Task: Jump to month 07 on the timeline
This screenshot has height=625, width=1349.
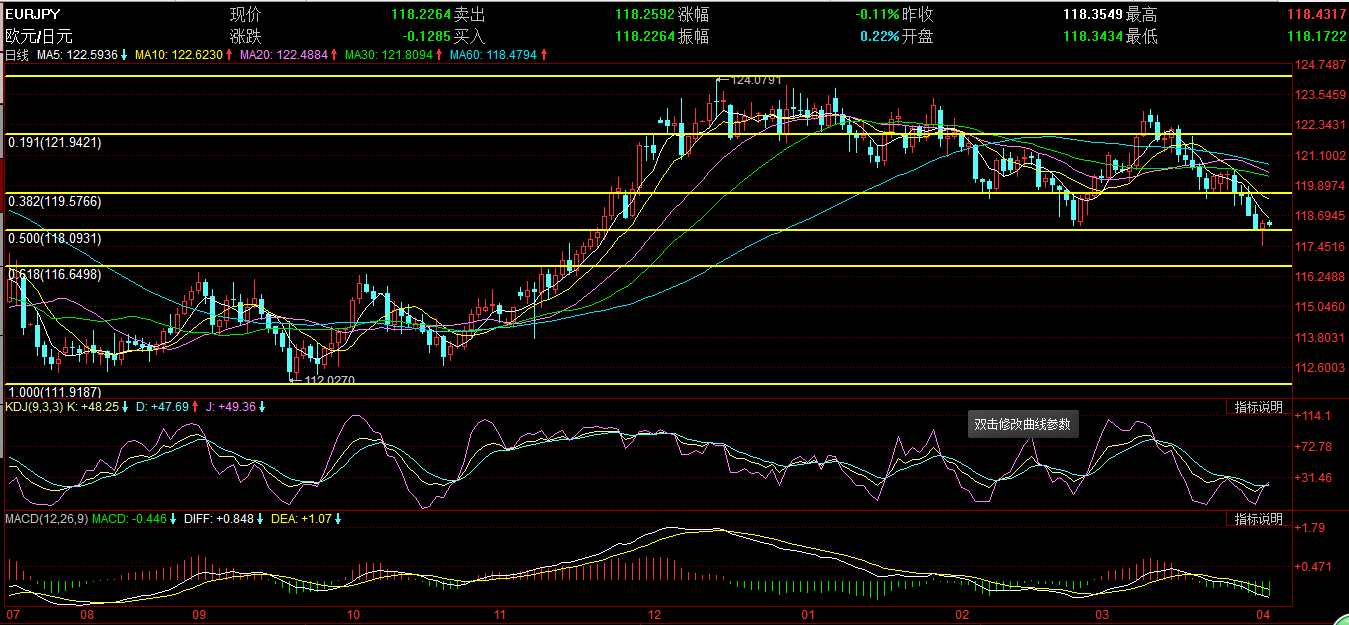Action: (x=13, y=614)
